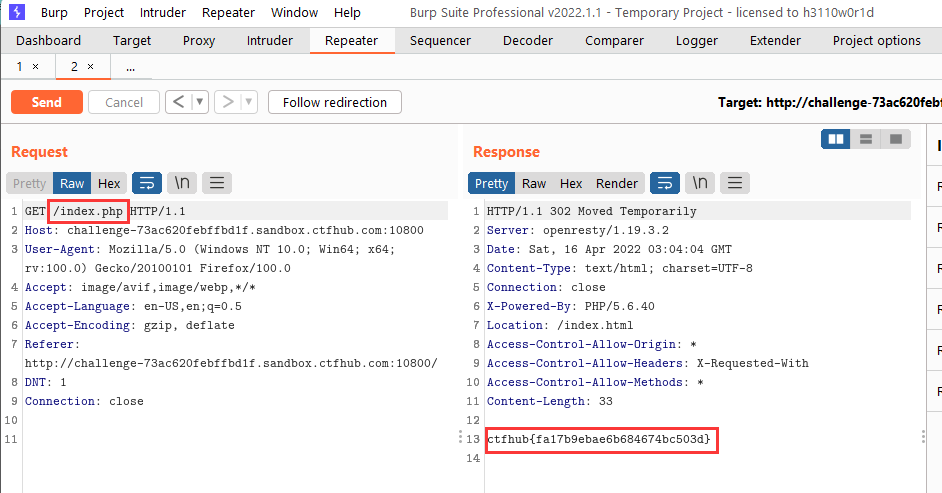Select Repeater request tab 2
Screen dimensions: 942x493
74,67
